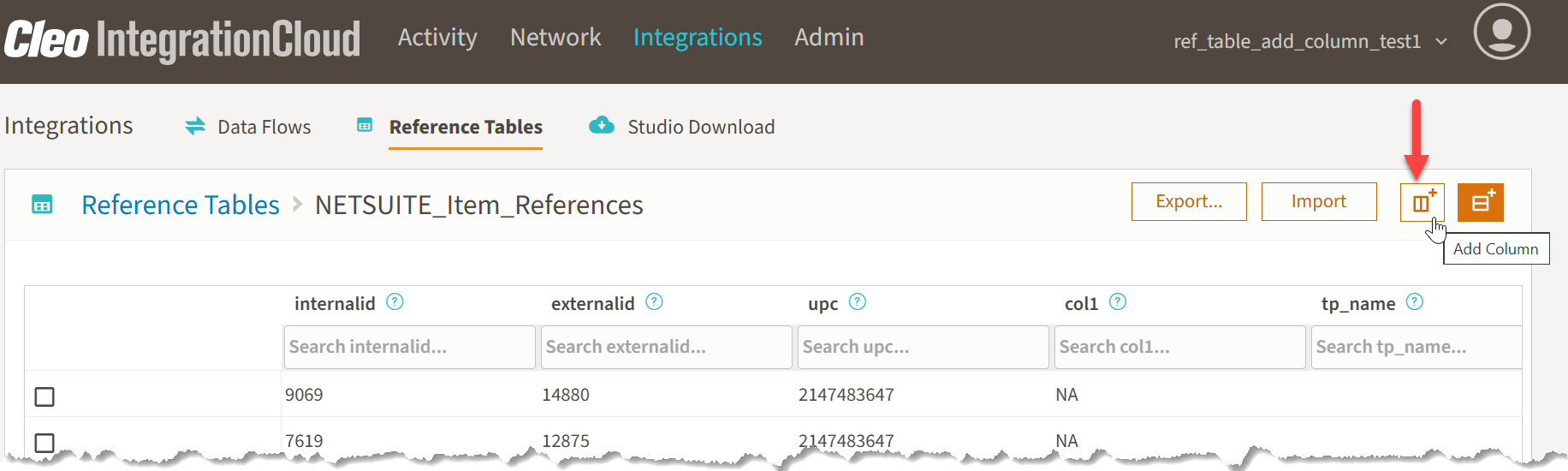This screenshot has width=1568, height=471.
Task: Open the Activity menu
Action: pos(437,38)
